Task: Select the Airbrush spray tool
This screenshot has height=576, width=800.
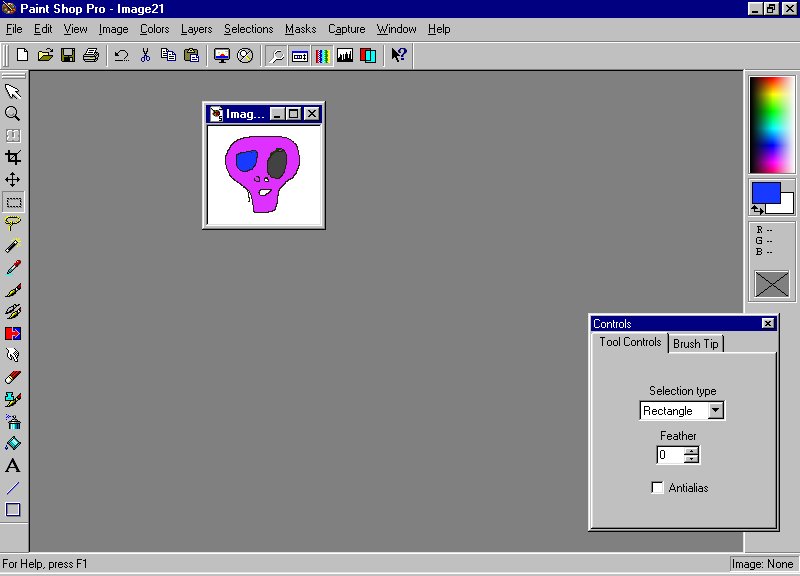Action: pos(13,421)
